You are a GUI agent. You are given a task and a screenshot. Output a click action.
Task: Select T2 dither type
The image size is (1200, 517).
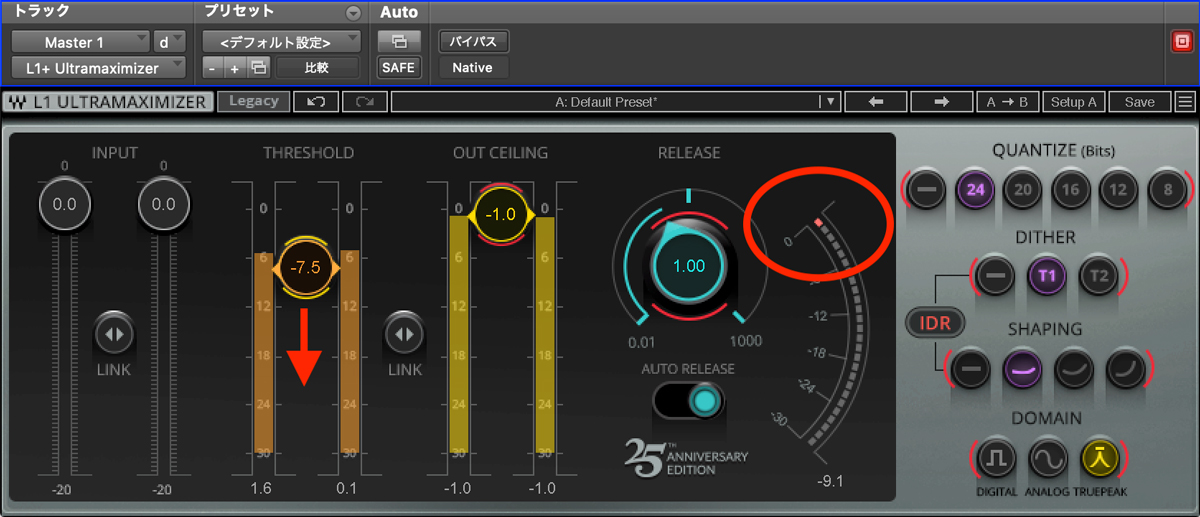tap(1099, 276)
